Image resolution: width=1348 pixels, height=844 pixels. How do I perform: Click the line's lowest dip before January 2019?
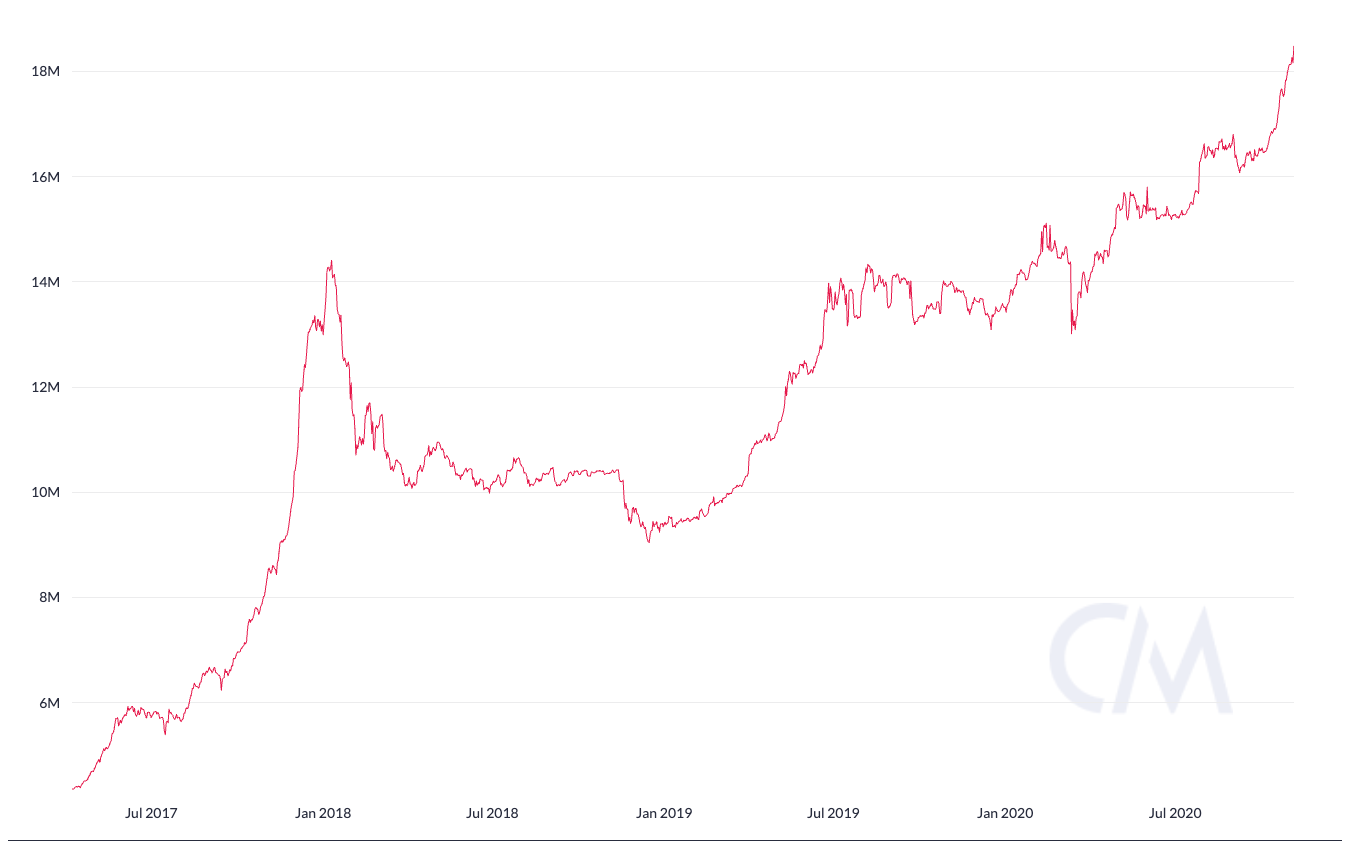[649, 541]
